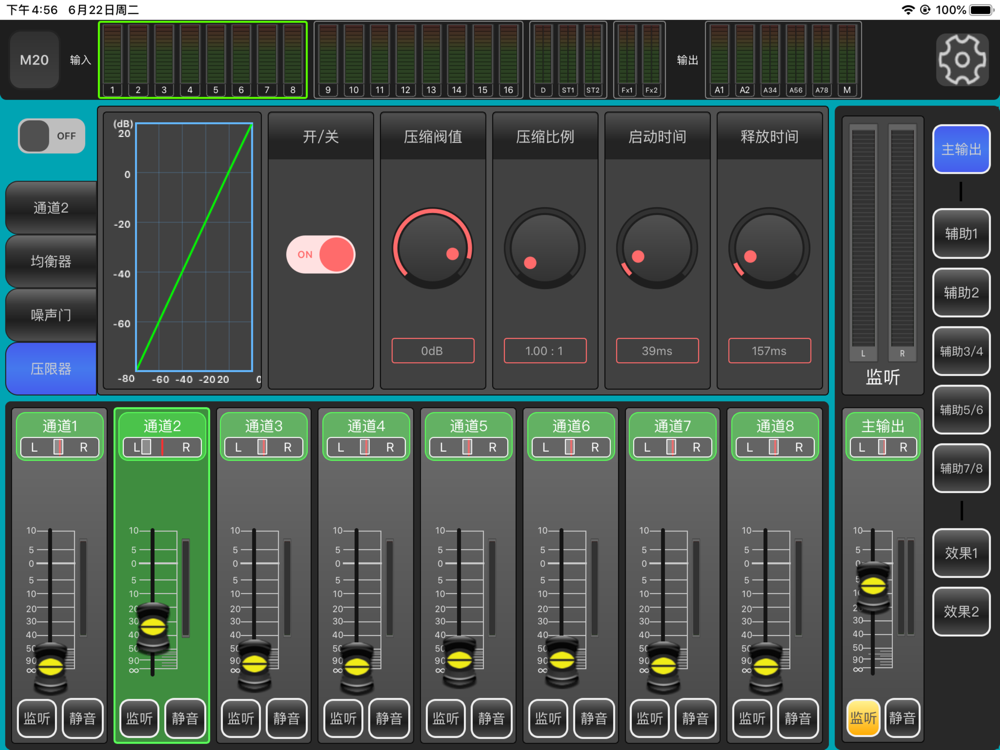Select input meter group channels 1-8
The height and width of the screenshot is (750, 1000).
tap(203, 60)
